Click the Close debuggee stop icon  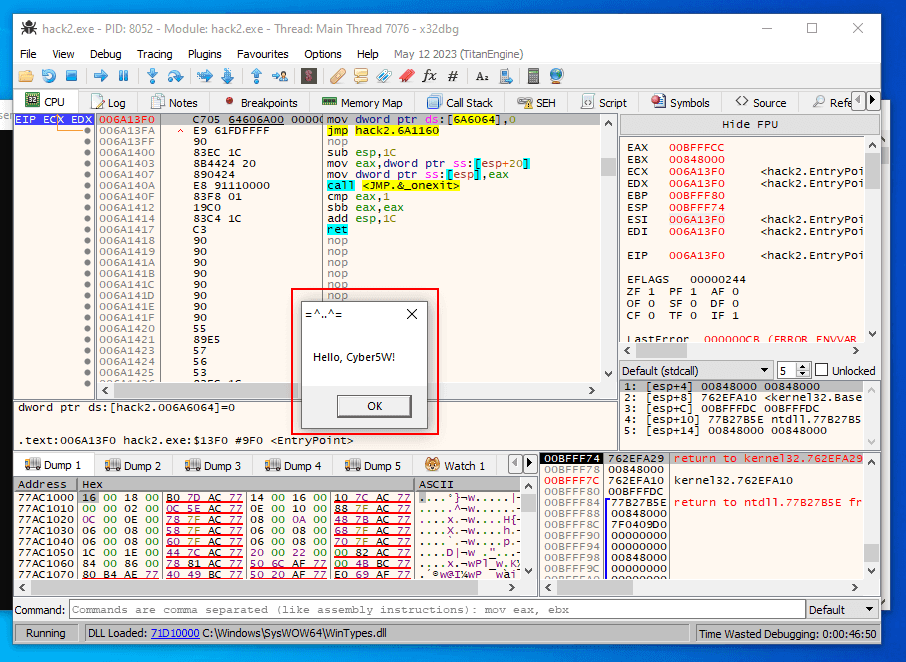[x=72, y=75]
